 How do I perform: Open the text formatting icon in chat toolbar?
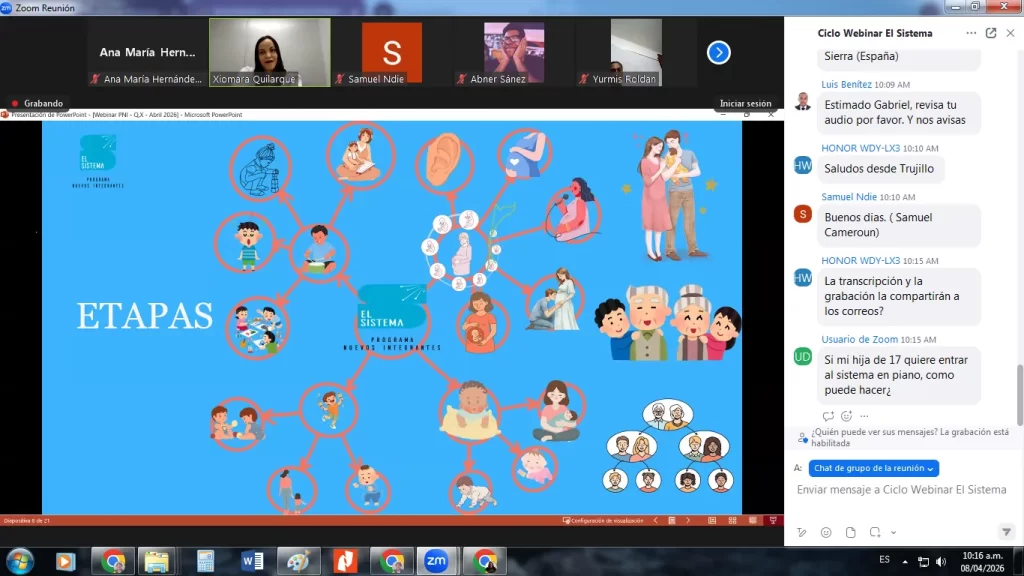click(802, 532)
